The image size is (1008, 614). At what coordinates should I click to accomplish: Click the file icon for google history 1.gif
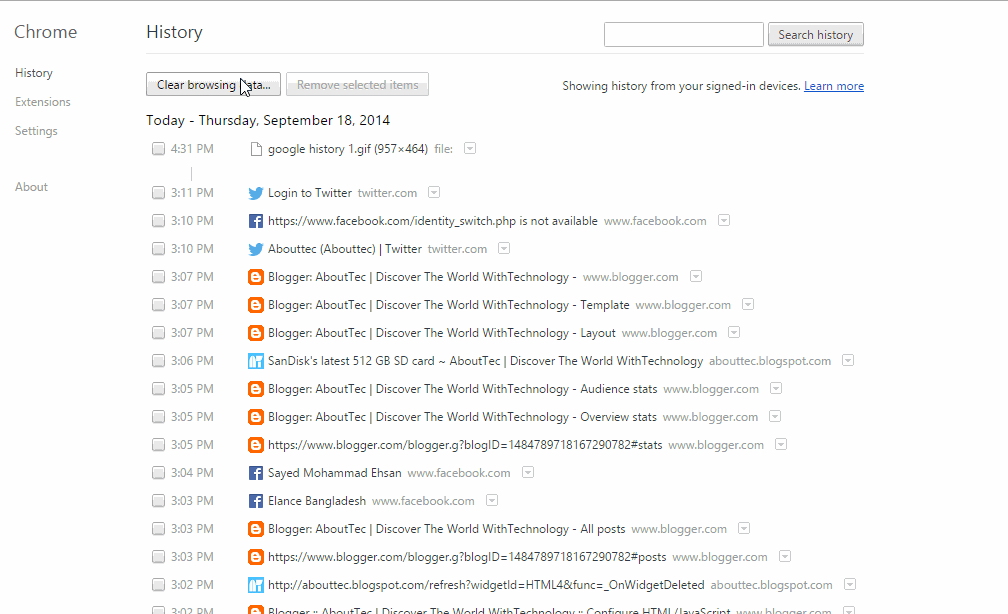tap(256, 149)
